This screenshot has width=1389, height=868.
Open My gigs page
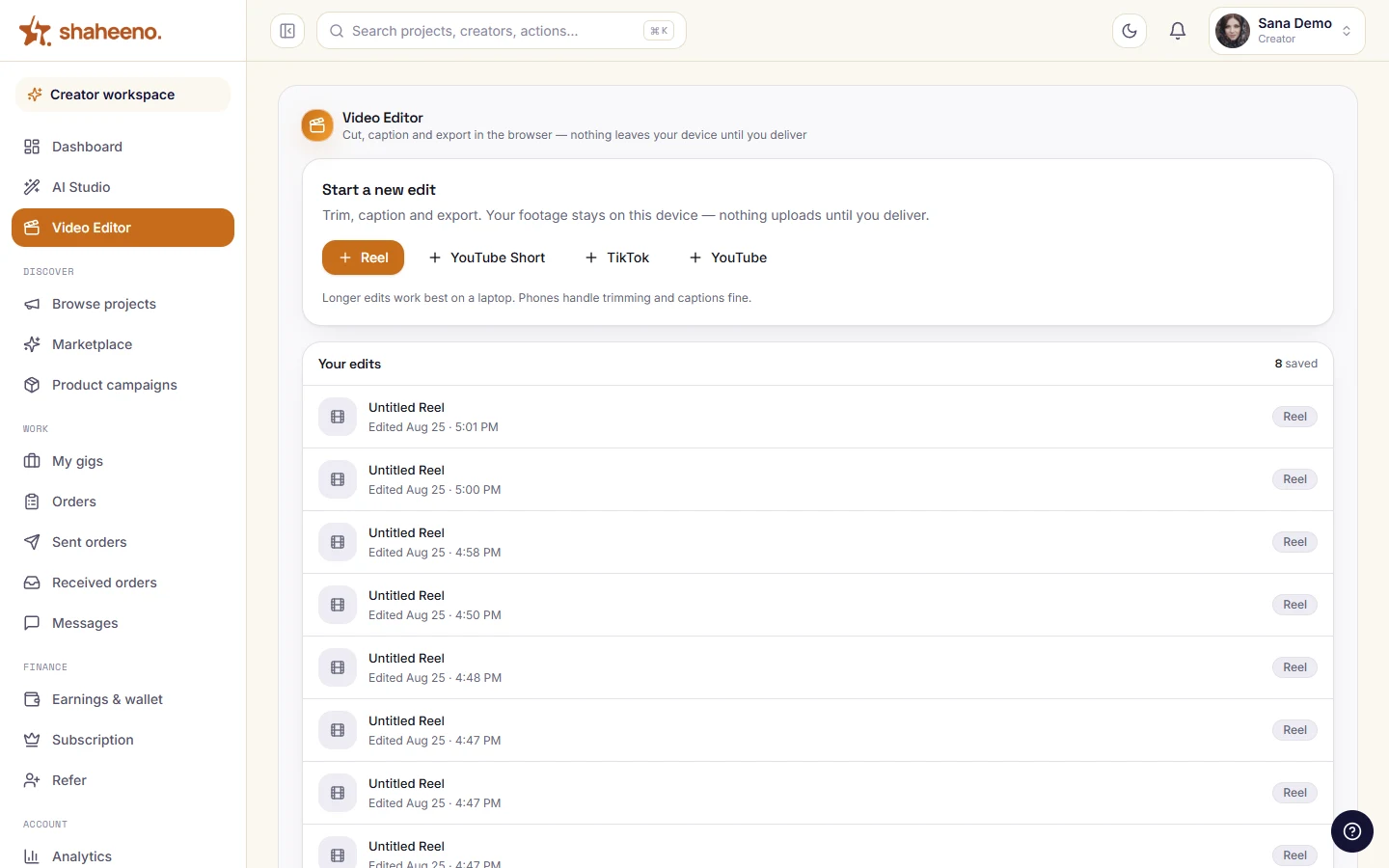[123, 461]
